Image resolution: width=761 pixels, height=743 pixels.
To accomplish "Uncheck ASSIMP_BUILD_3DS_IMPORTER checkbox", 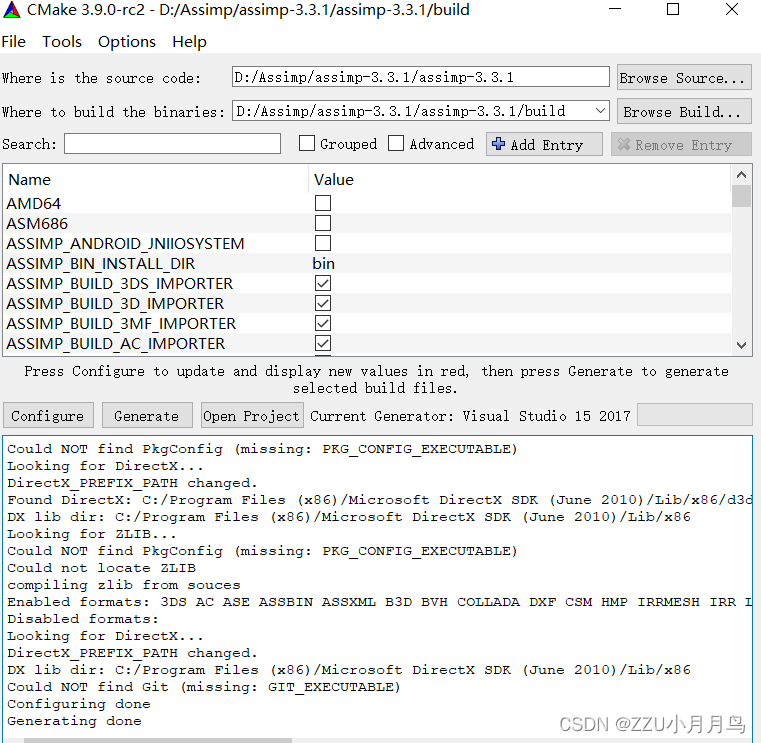I will (323, 283).
